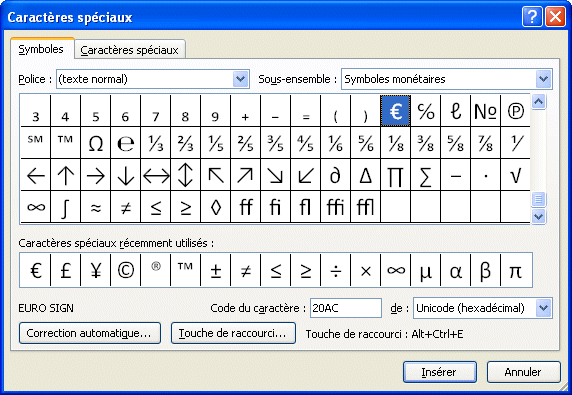Screen dimensions: 572x395
Task: Open the Touche de raccourci dialog button
Action: pos(233,333)
